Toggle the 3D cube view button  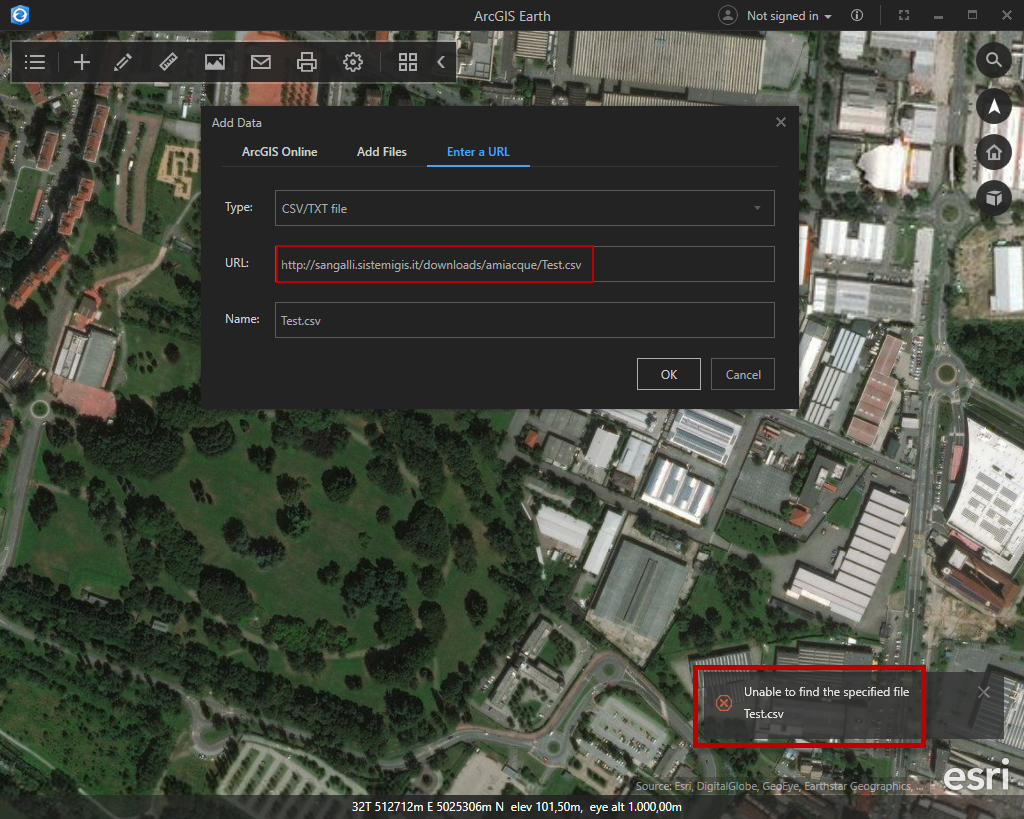(993, 197)
